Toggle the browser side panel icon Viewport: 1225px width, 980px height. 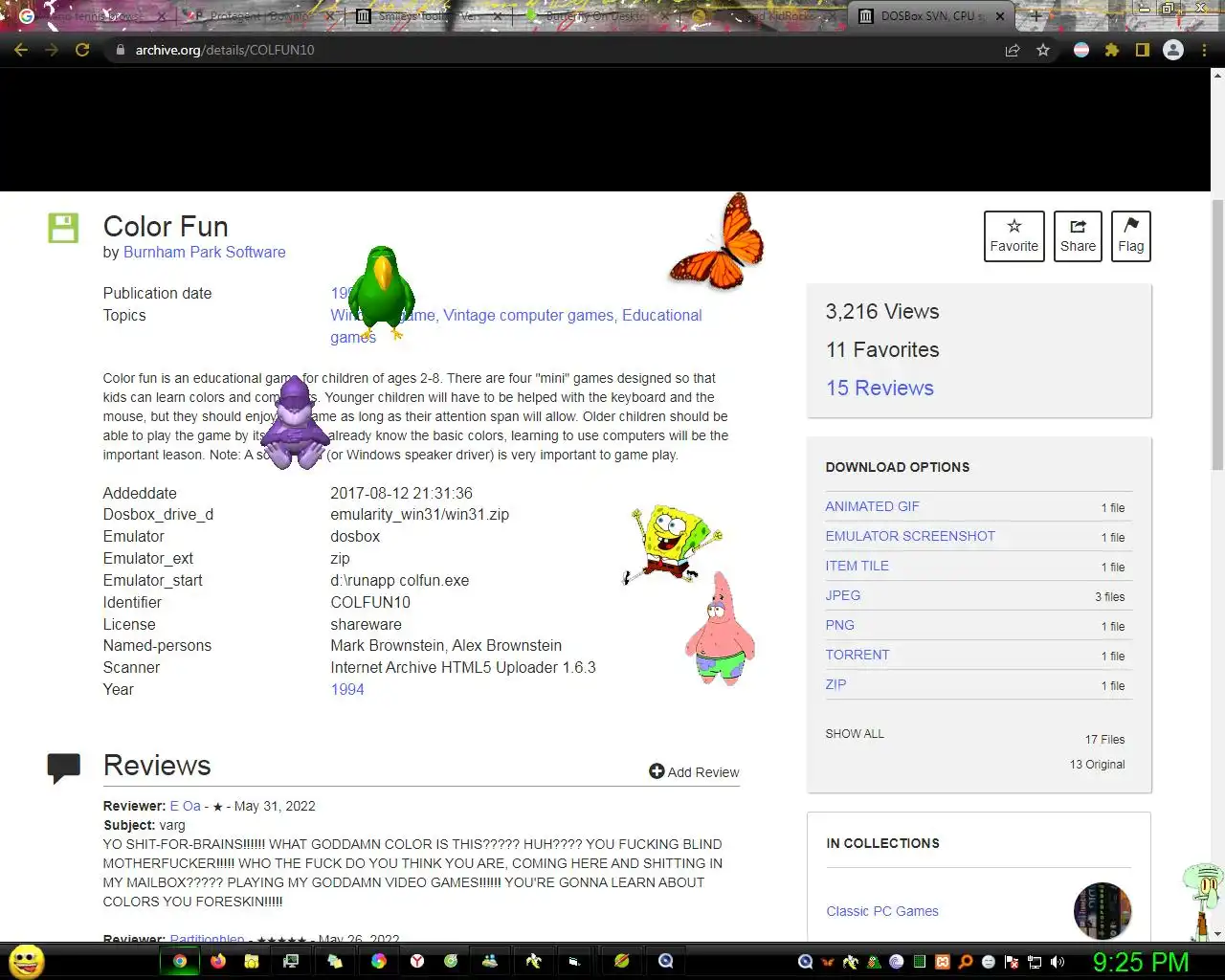coord(1143,50)
